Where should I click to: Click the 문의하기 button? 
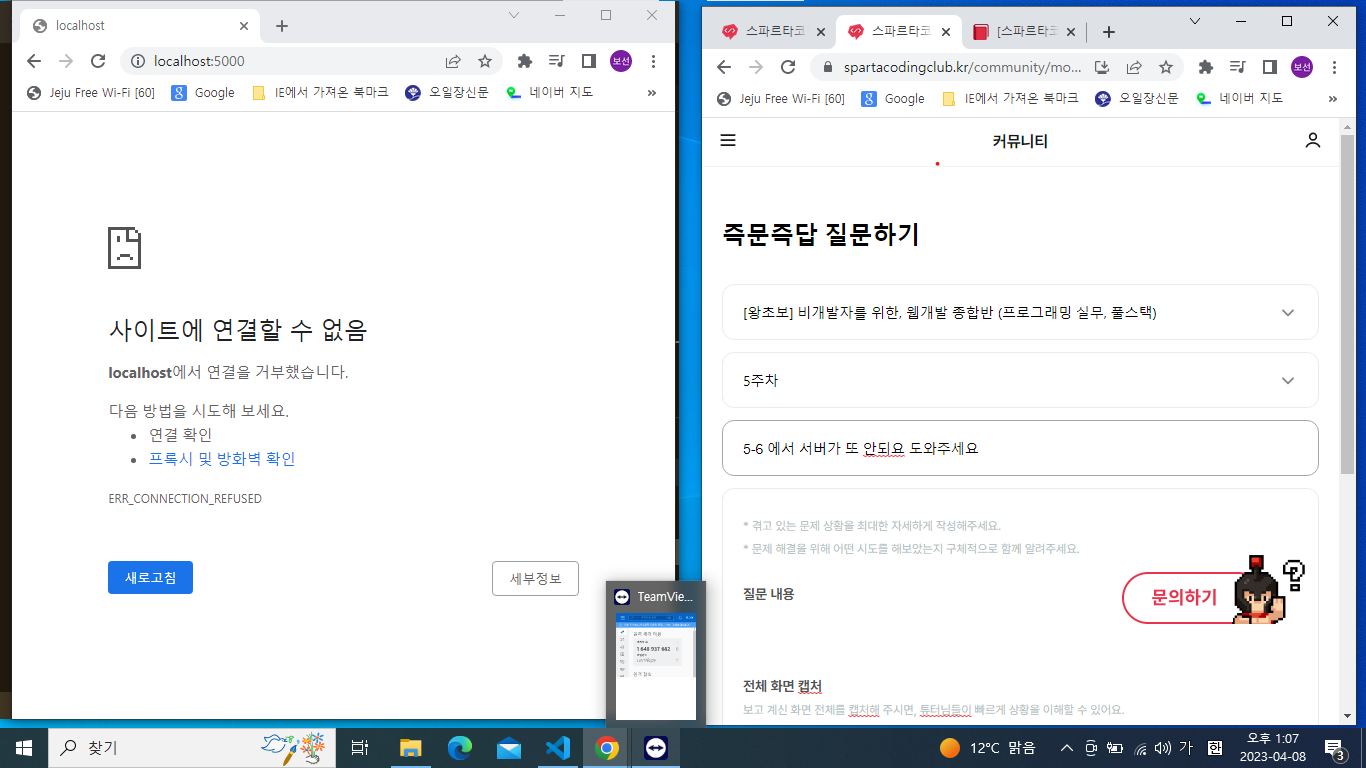1184,598
